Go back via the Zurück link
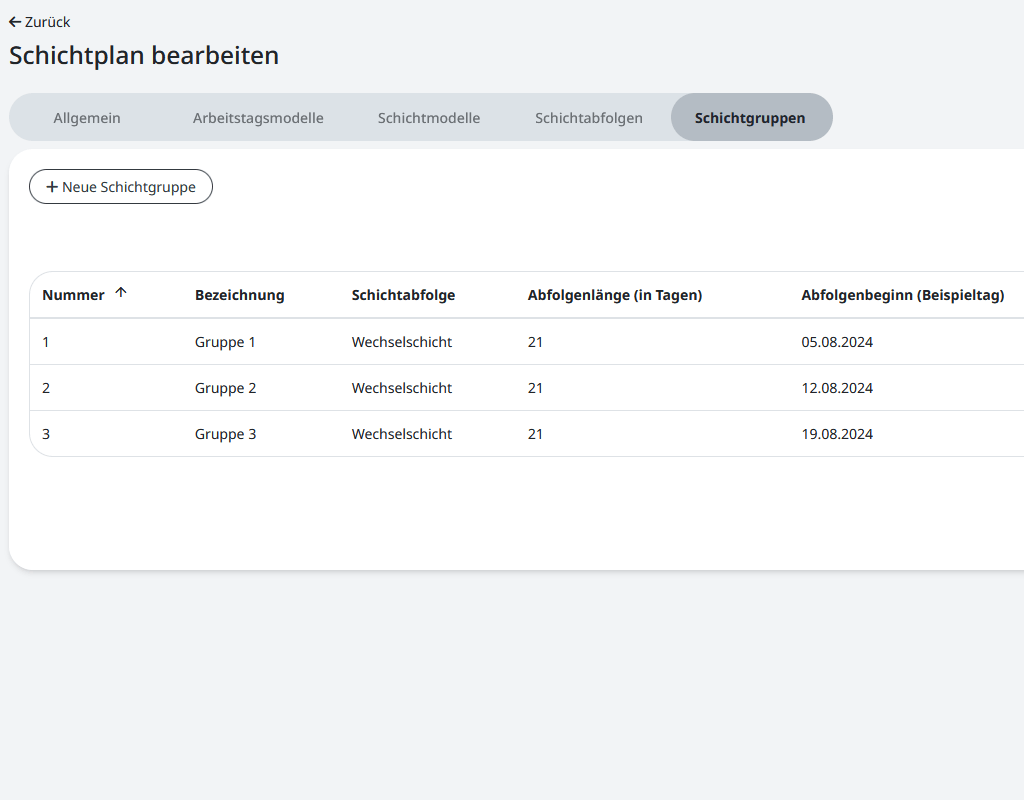Screen dimensions: 1024x800 [x=47, y=22]
